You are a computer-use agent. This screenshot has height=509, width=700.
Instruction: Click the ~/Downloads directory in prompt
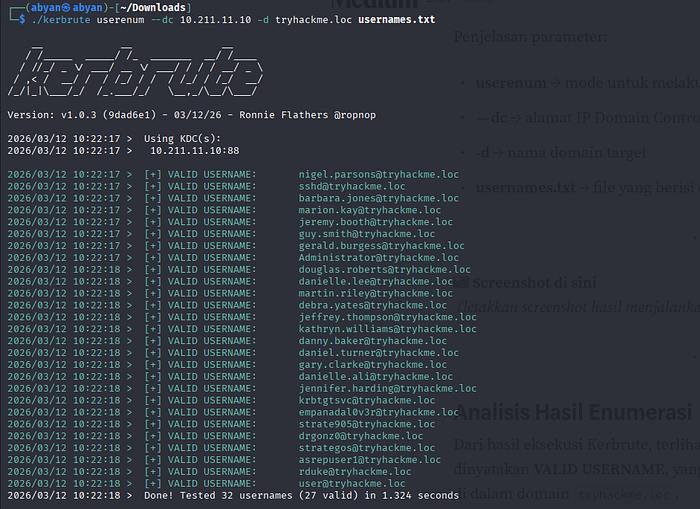point(153,8)
